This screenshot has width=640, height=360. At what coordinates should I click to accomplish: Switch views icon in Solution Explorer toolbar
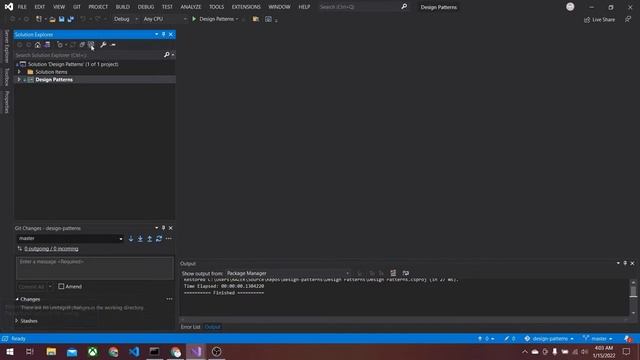tap(47, 44)
